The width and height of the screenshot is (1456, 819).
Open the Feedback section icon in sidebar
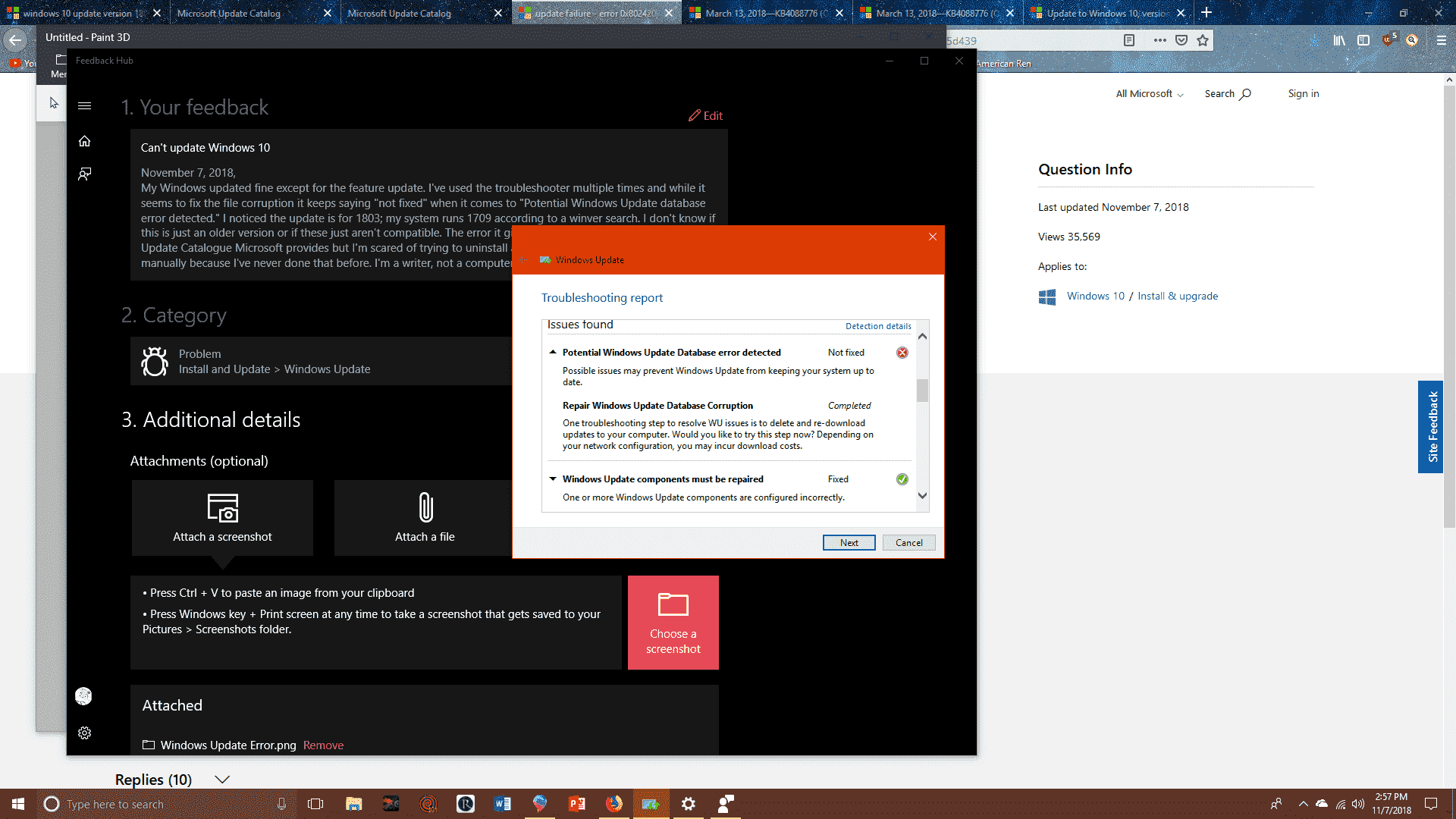(x=84, y=174)
